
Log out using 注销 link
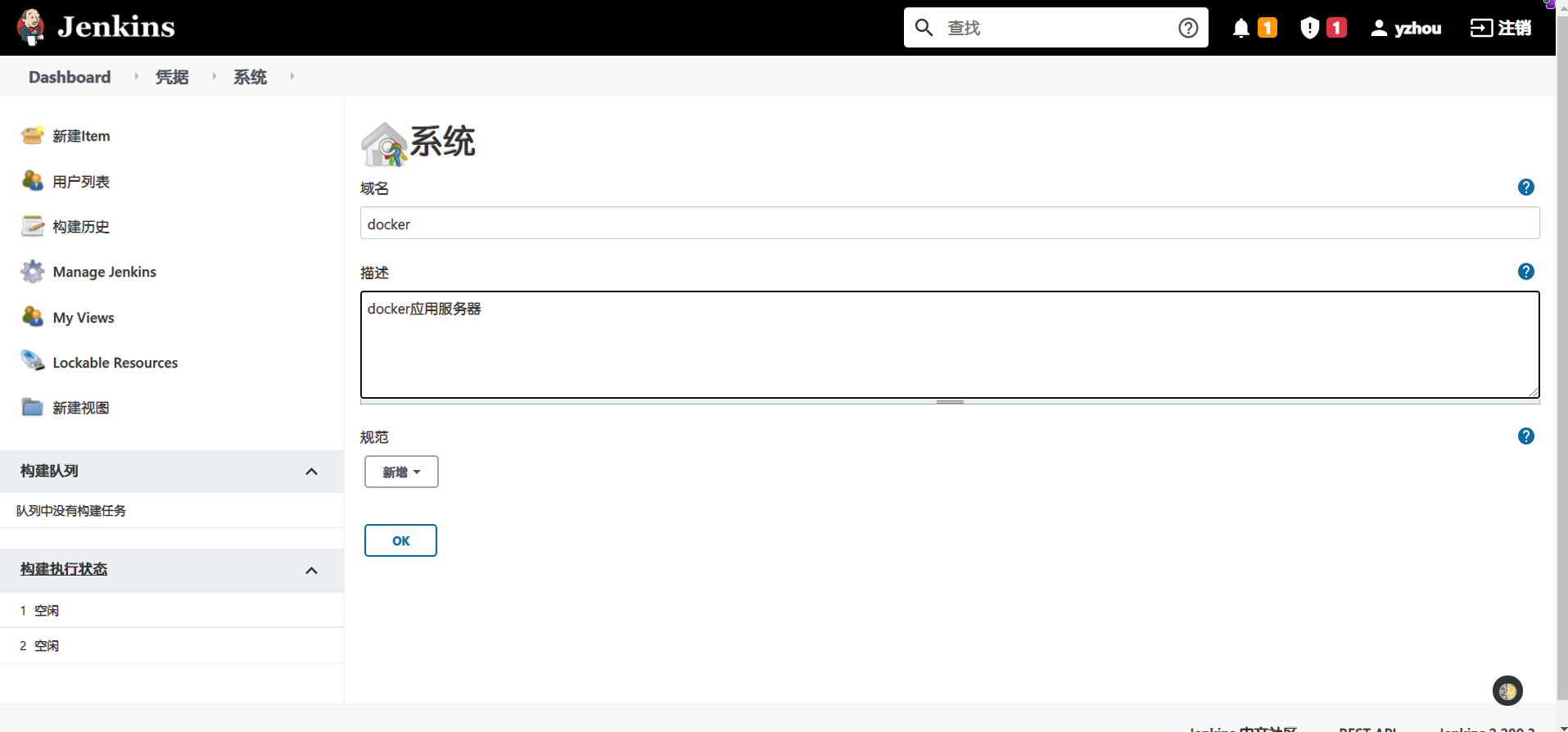click(1515, 28)
